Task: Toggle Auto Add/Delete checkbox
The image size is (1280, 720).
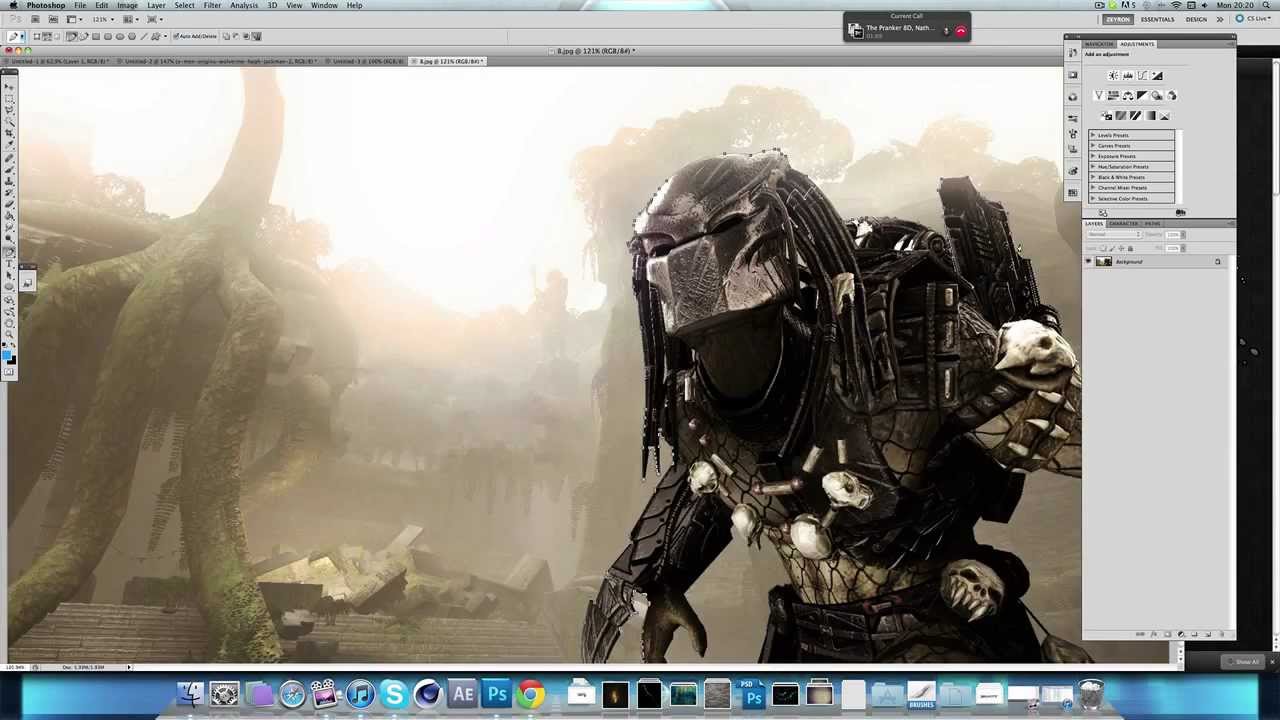Action: point(176,36)
